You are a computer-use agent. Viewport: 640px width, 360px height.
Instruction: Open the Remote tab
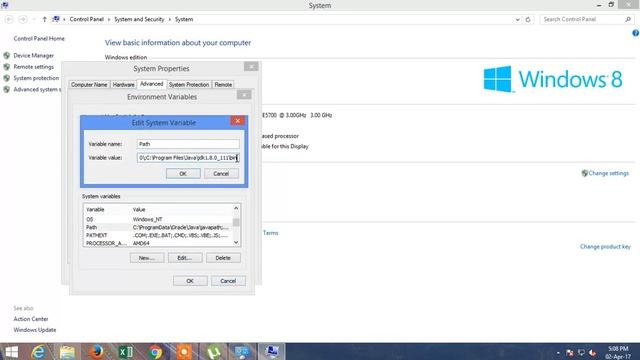tap(223, 84)
